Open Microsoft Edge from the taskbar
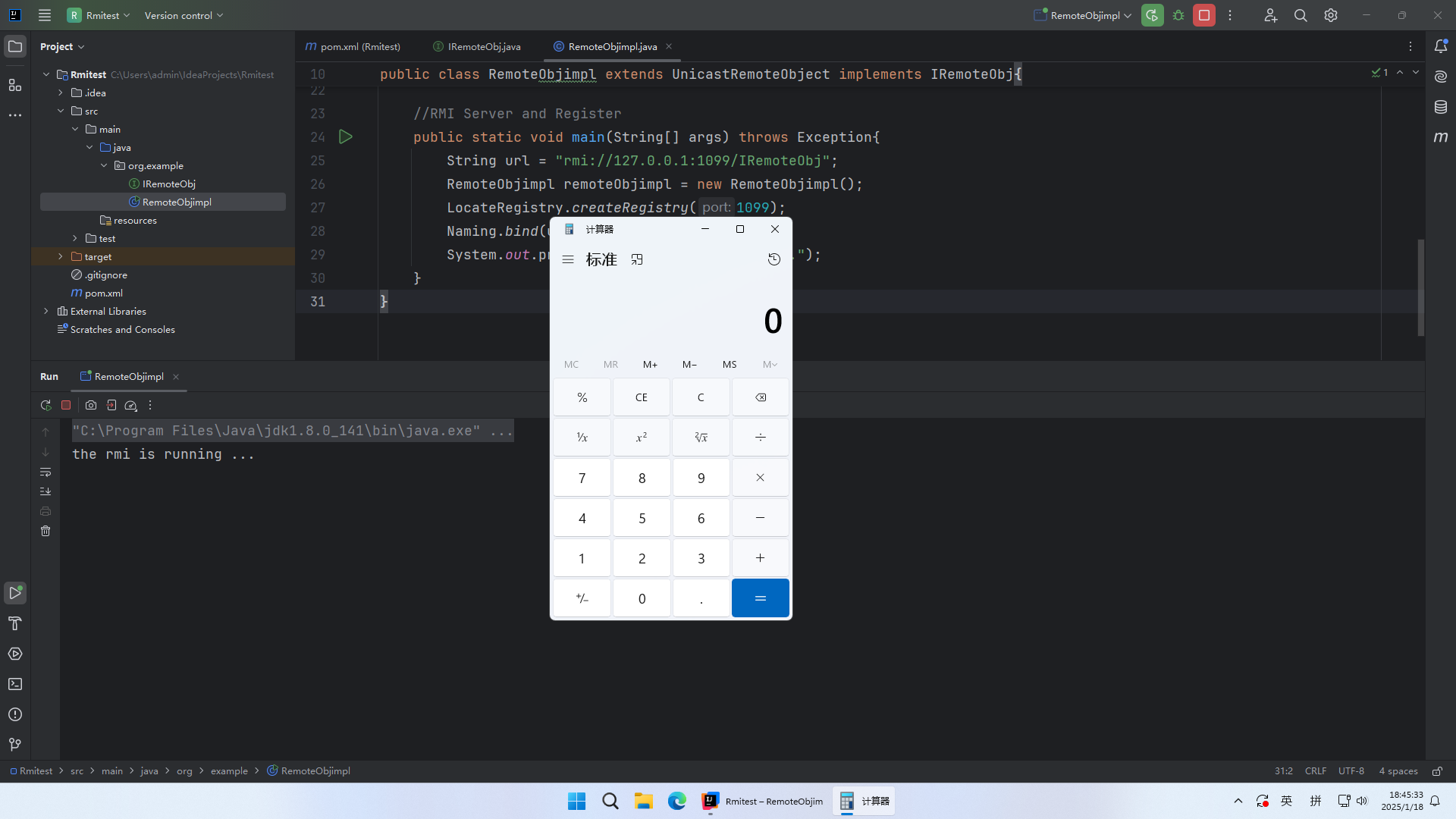This screenshot has width=1456, height=819. tap(677, 801)
